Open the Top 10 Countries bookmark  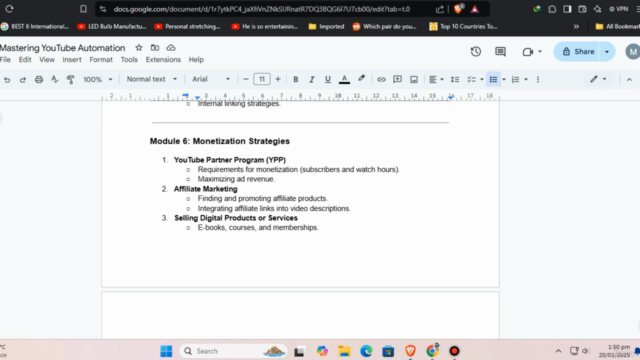pos(463,27)
